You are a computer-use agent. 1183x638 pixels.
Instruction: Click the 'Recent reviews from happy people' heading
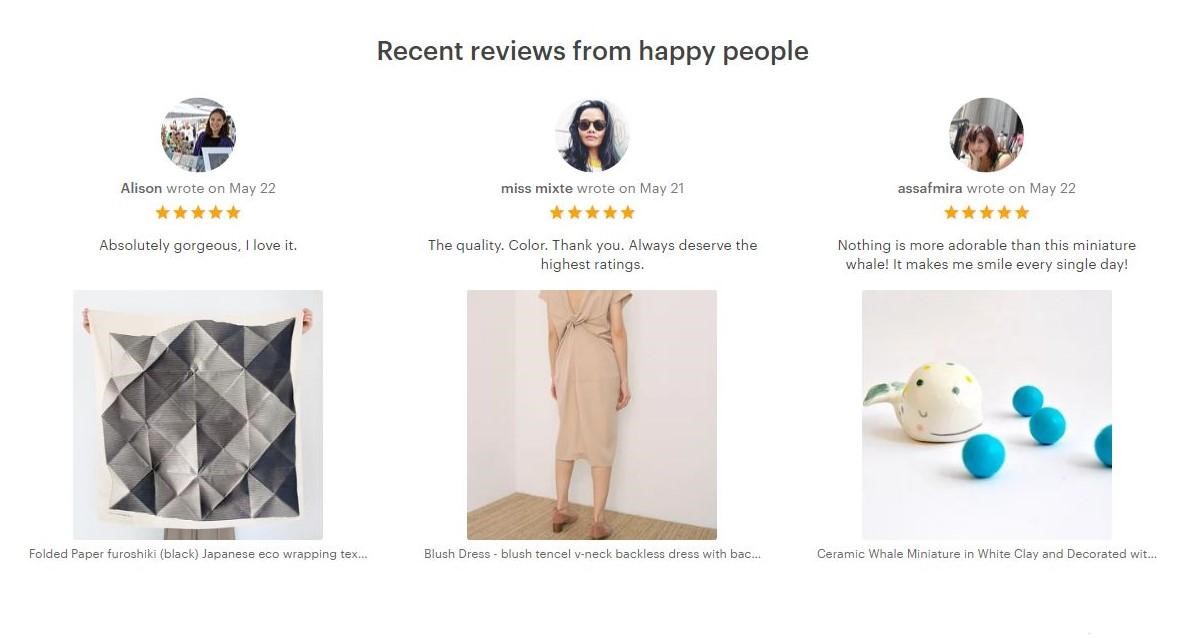point(592,51)
